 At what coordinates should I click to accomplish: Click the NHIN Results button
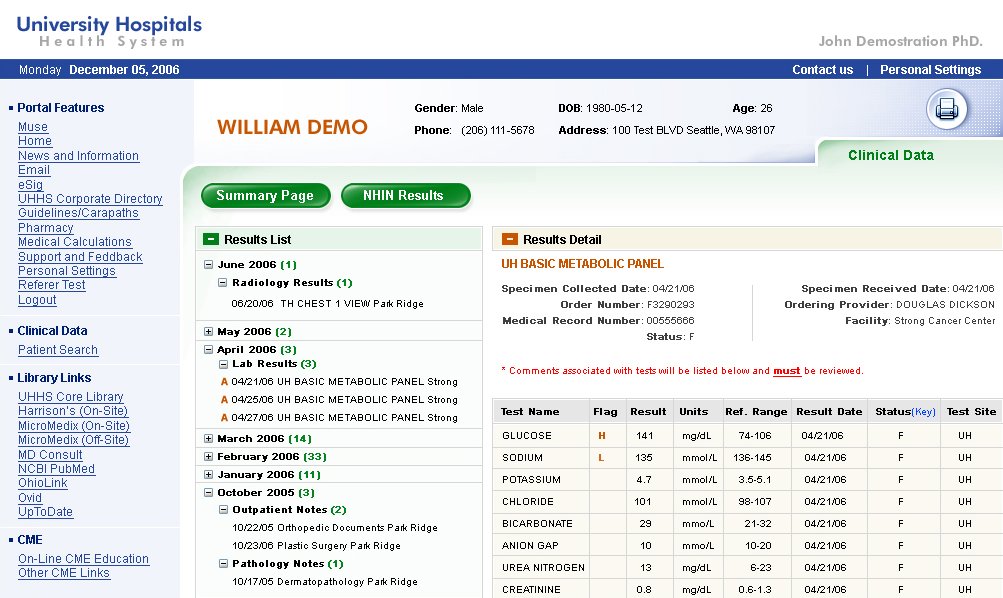[x=406, y=196]
